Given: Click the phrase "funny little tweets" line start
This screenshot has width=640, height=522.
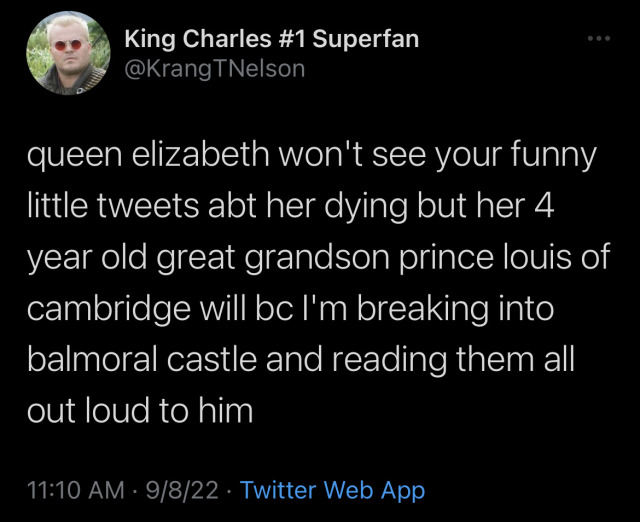Looking at the screenshot, I should pyautogui.click(x=543, y=157).
